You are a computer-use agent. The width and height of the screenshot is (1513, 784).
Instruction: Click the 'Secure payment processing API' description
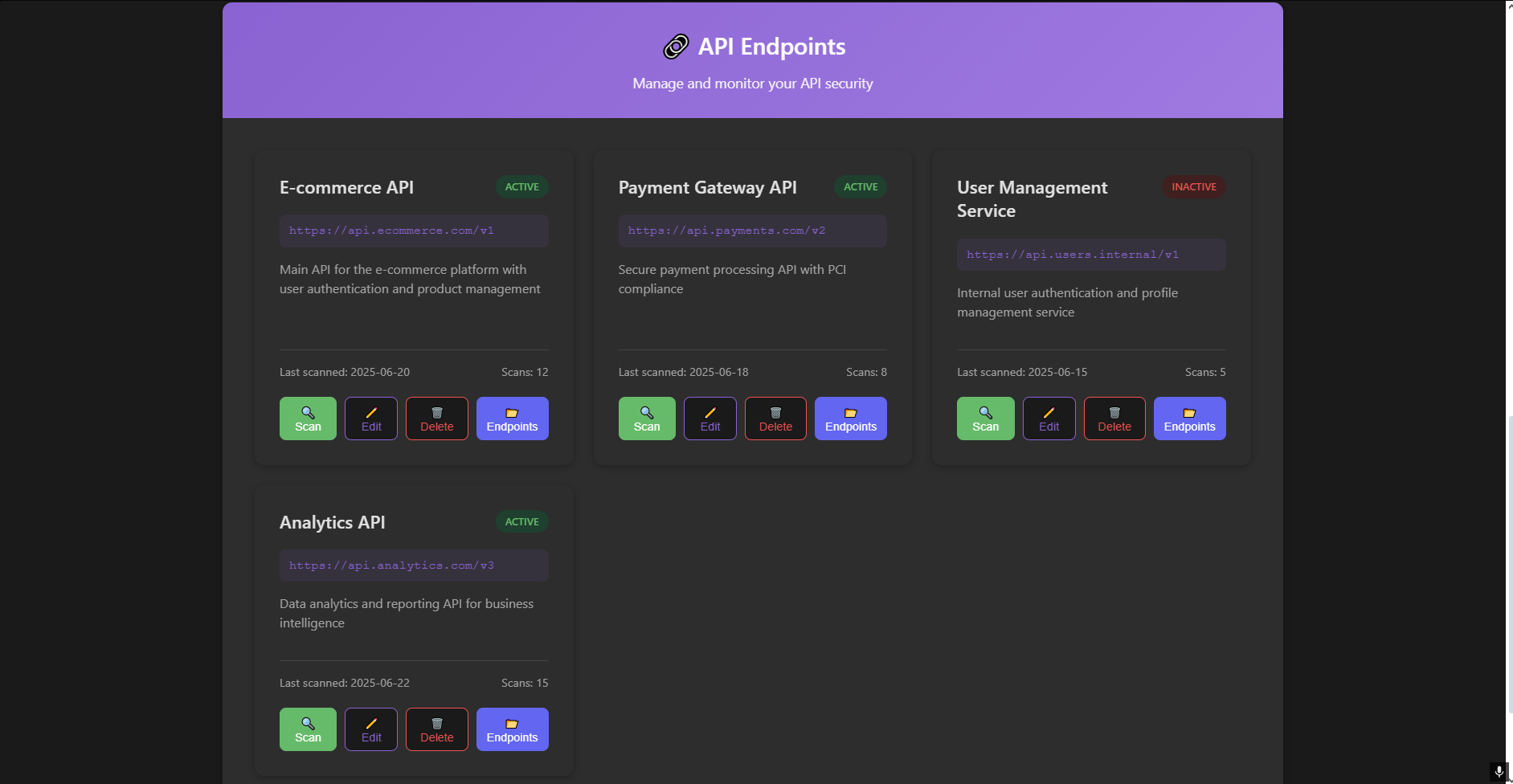point(732,279)
